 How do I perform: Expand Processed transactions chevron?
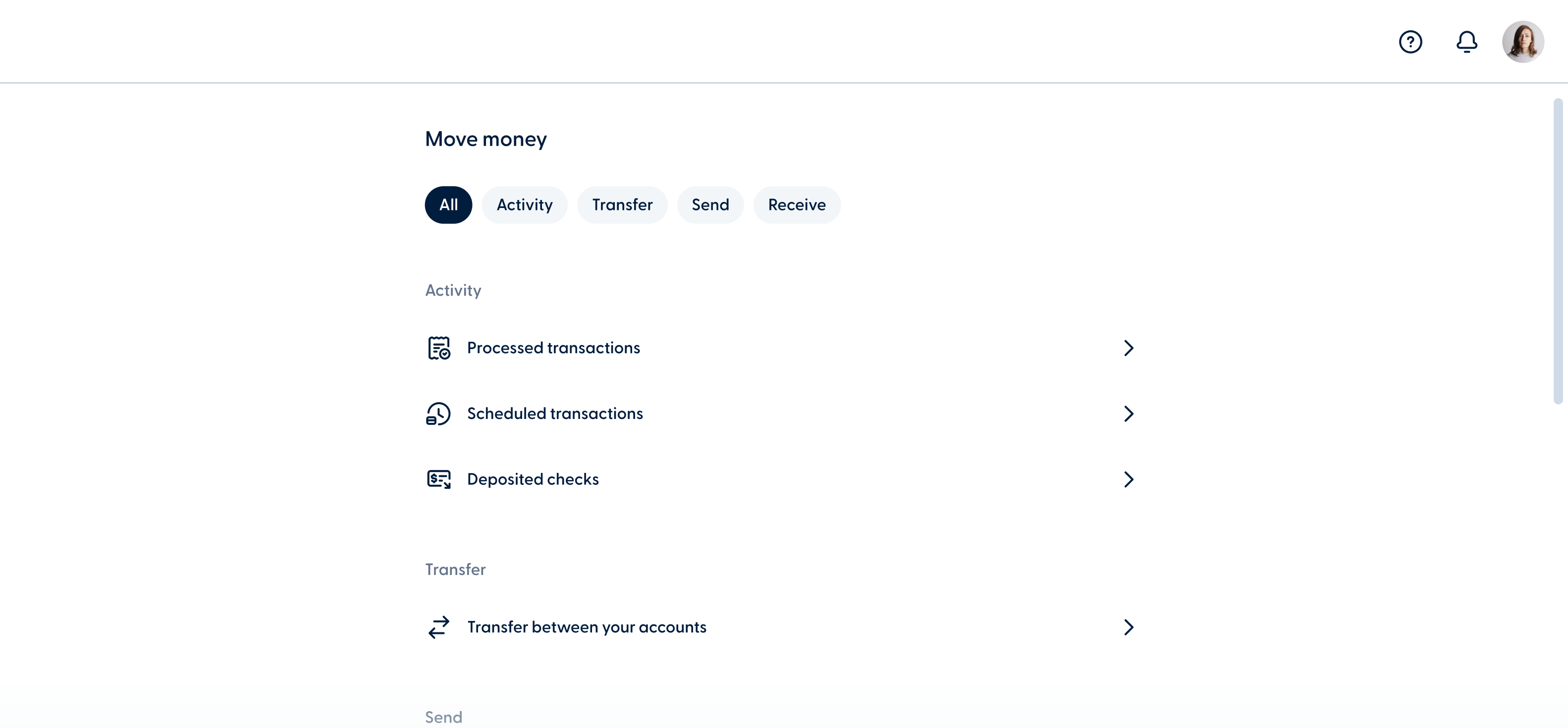[x=1128, y=348]
